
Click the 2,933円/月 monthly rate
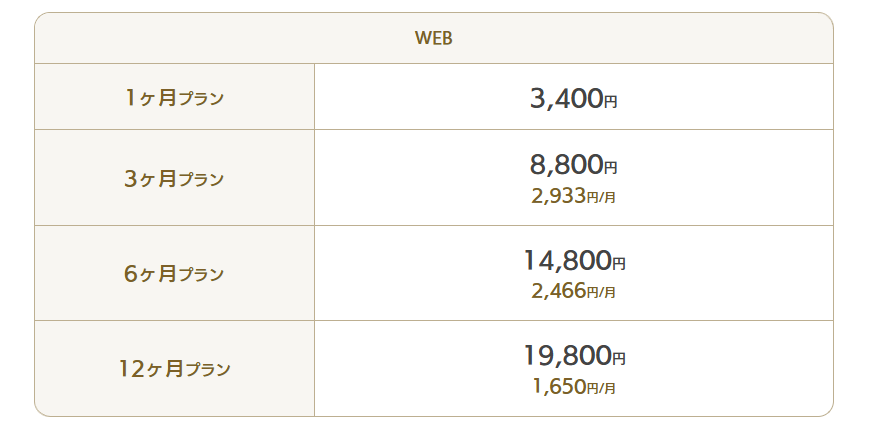click(573, 196)
